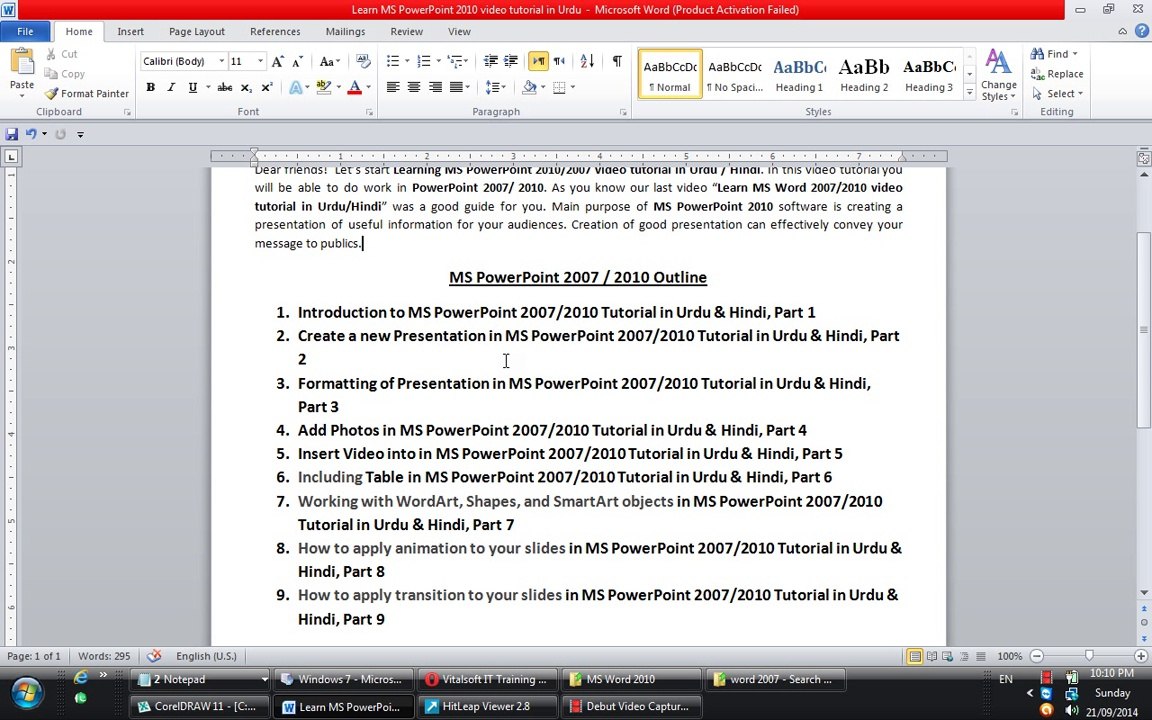Click Zoom Out minus button
Image resolution: width=1152 pixels, height=720 pixels.
click(1037, 656)
